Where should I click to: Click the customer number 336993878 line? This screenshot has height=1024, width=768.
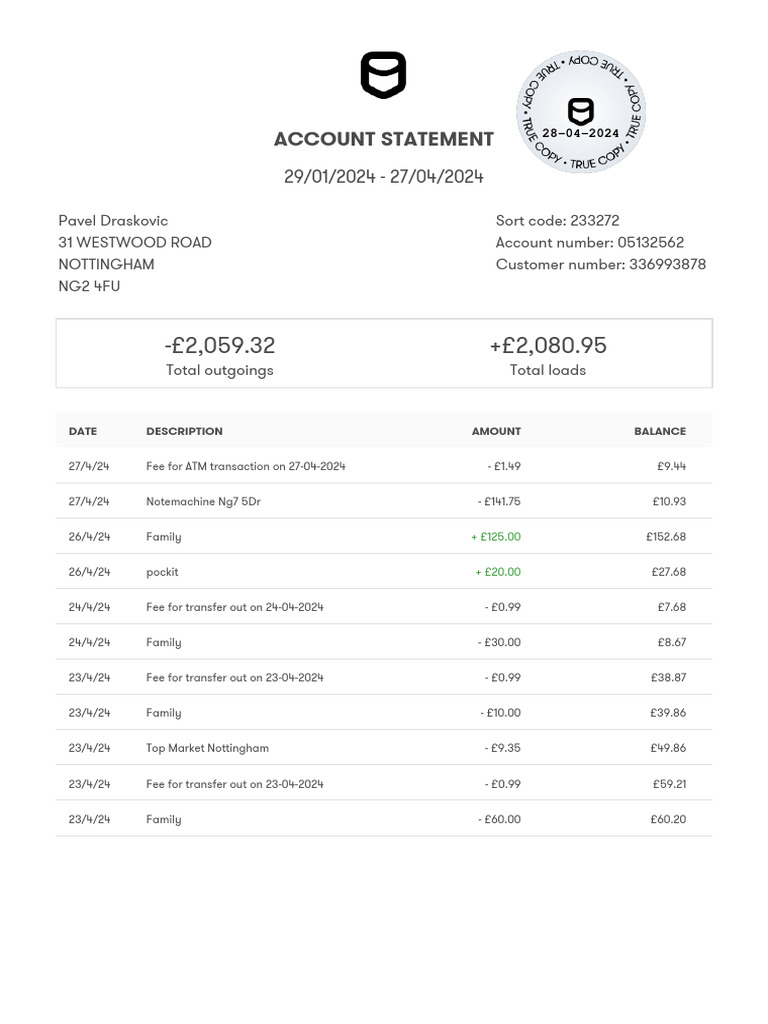601,265
